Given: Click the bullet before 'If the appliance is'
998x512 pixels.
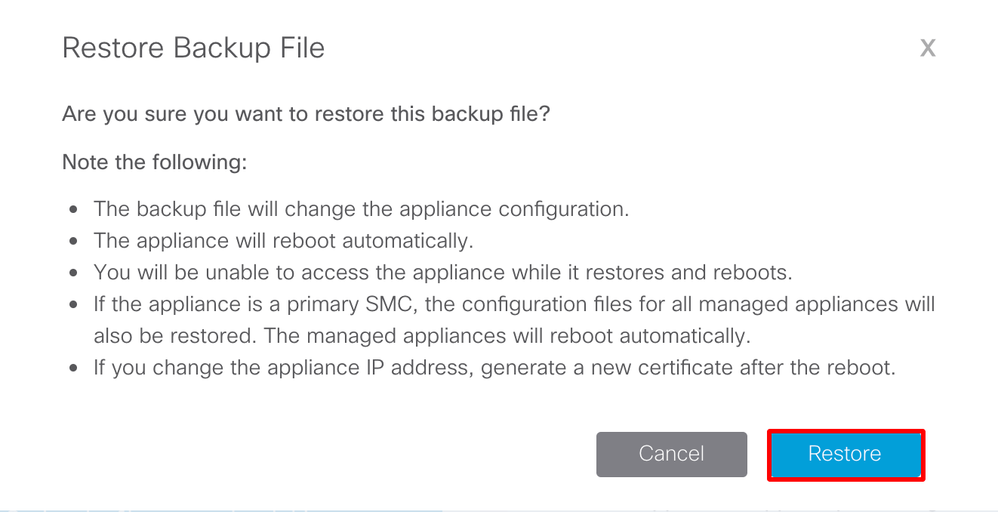Looking at the screenshot, I should tap(74, 304).
